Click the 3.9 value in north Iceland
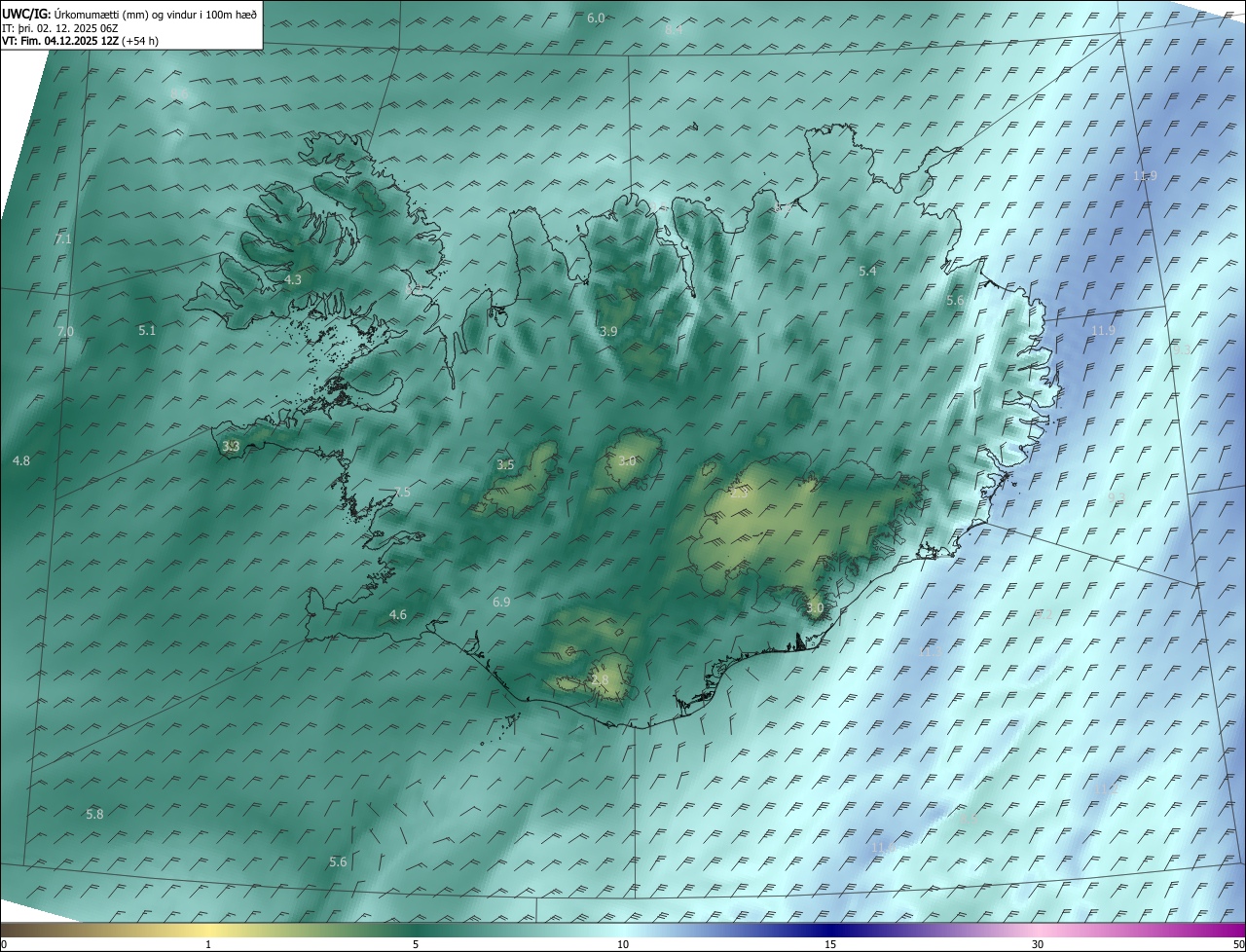Viewport: 1246px width, 952px height. pos(608,332)
